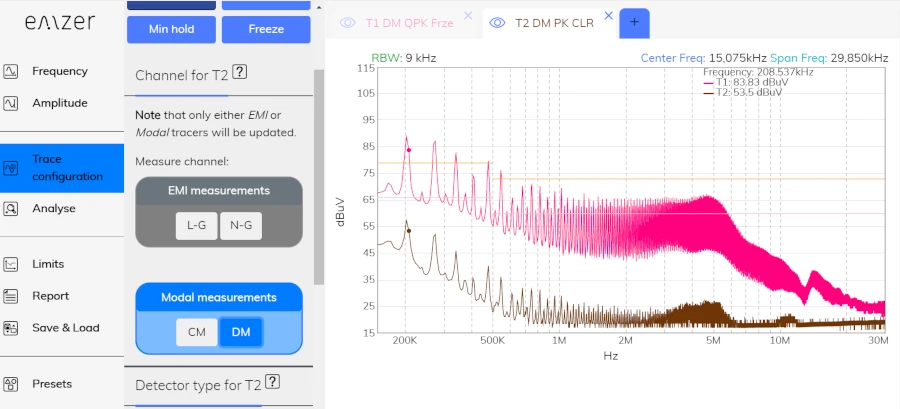The height and width of the screenshot is (409, 900).
Task: Click the Analyse magnifier icon
Action: point(12,209)
